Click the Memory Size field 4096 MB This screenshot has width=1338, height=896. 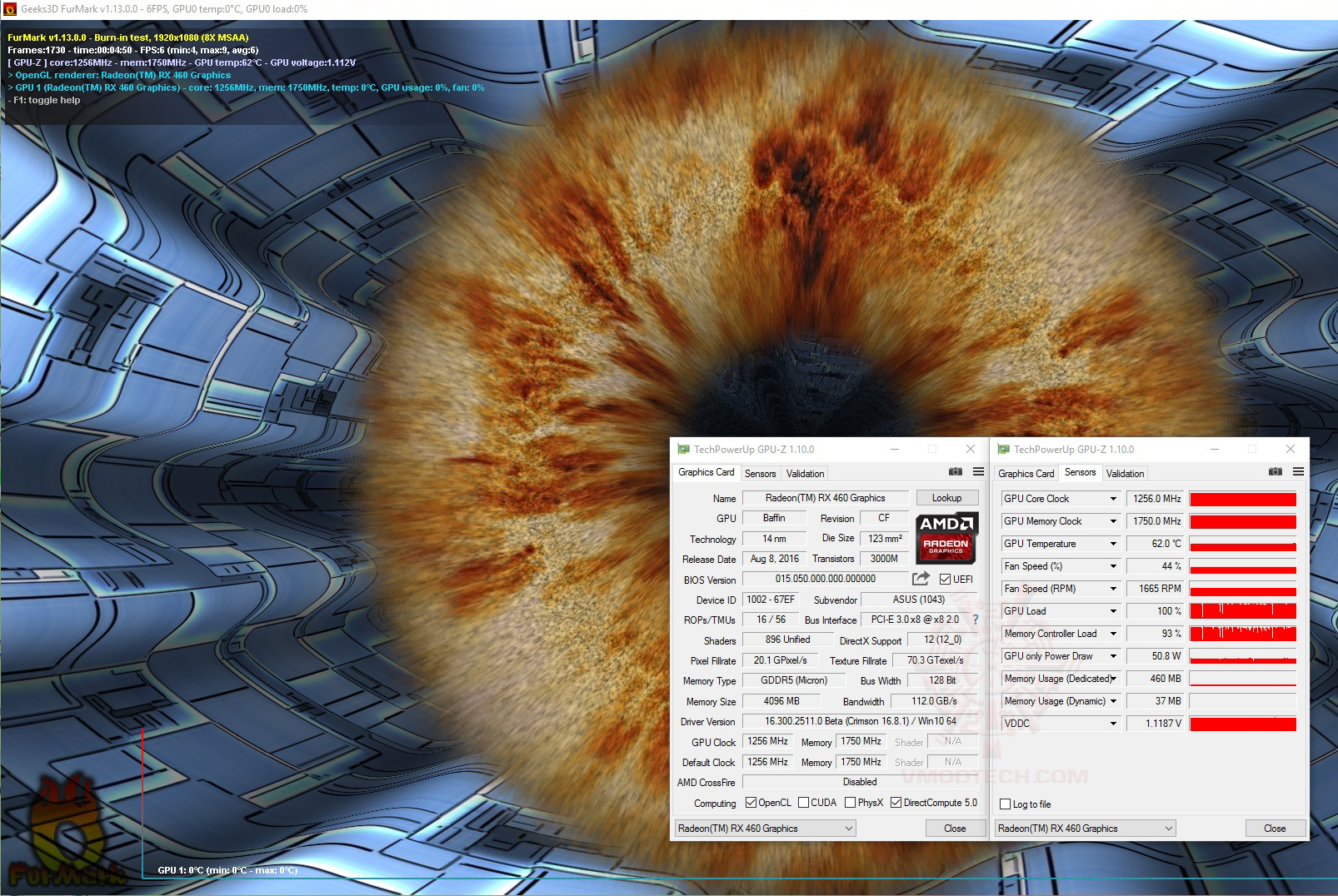point(781,701)
